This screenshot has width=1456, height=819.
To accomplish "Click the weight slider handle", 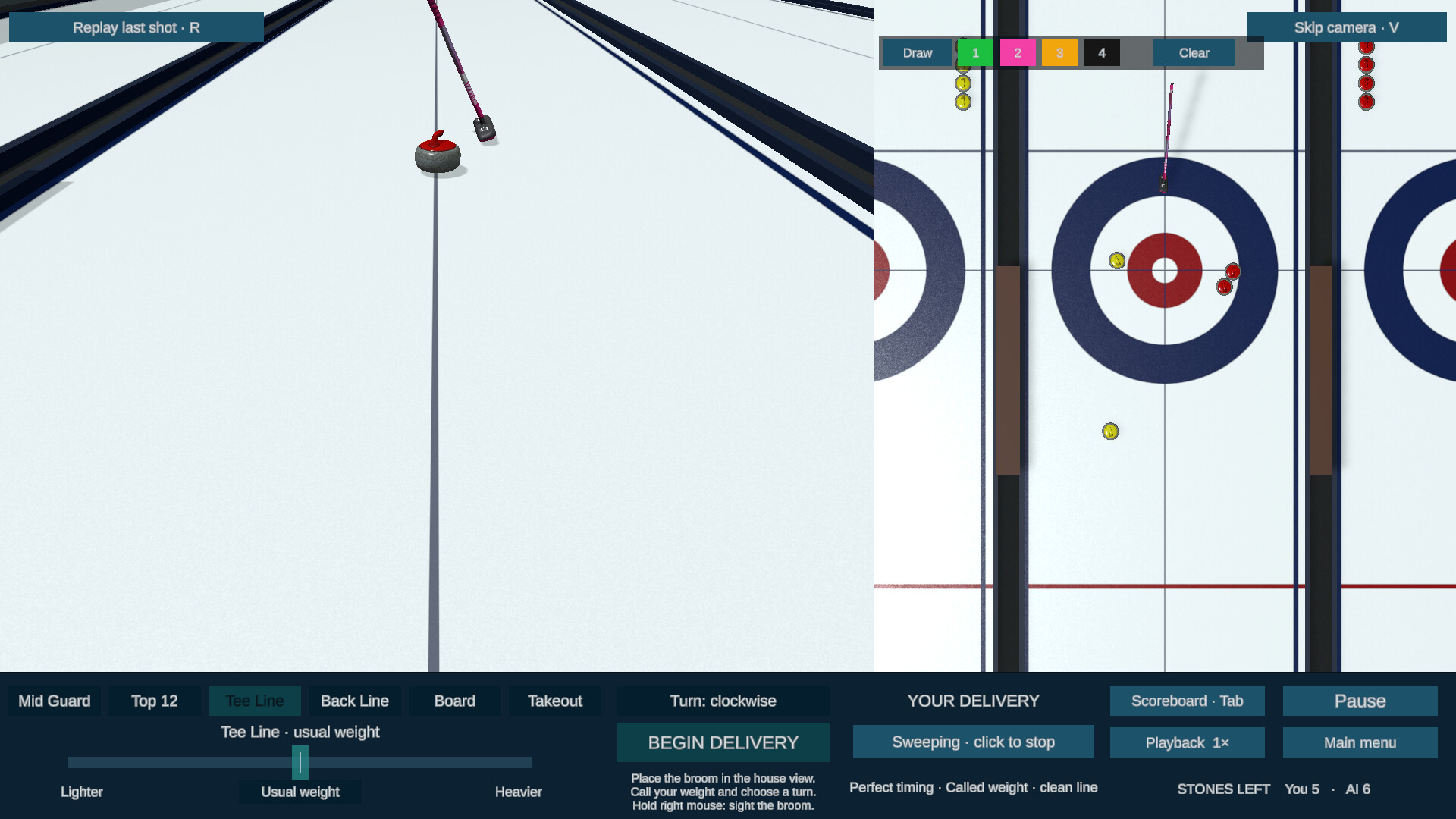I will click(300, 762).
